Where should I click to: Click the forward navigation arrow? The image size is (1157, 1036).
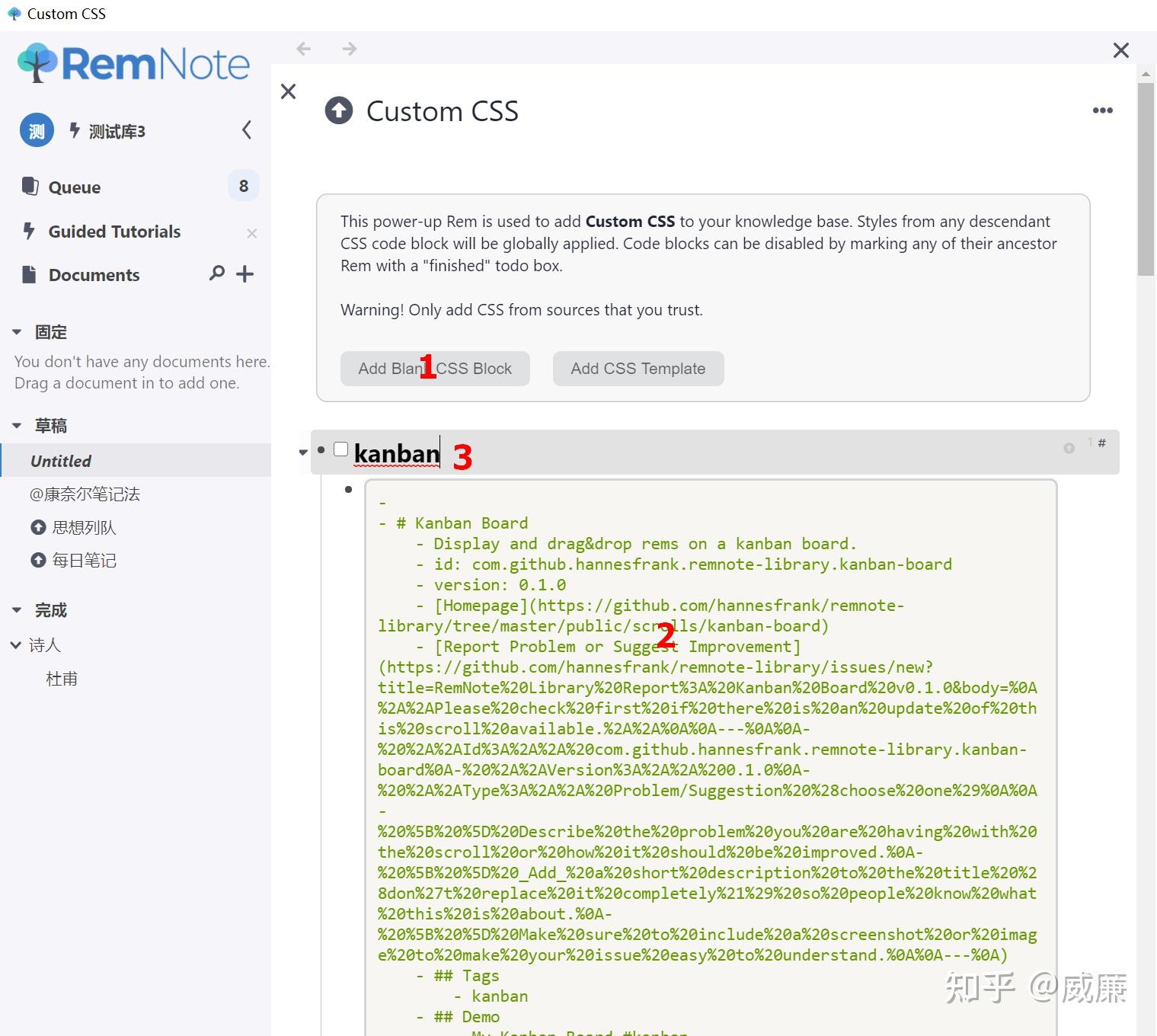point(349,48)
